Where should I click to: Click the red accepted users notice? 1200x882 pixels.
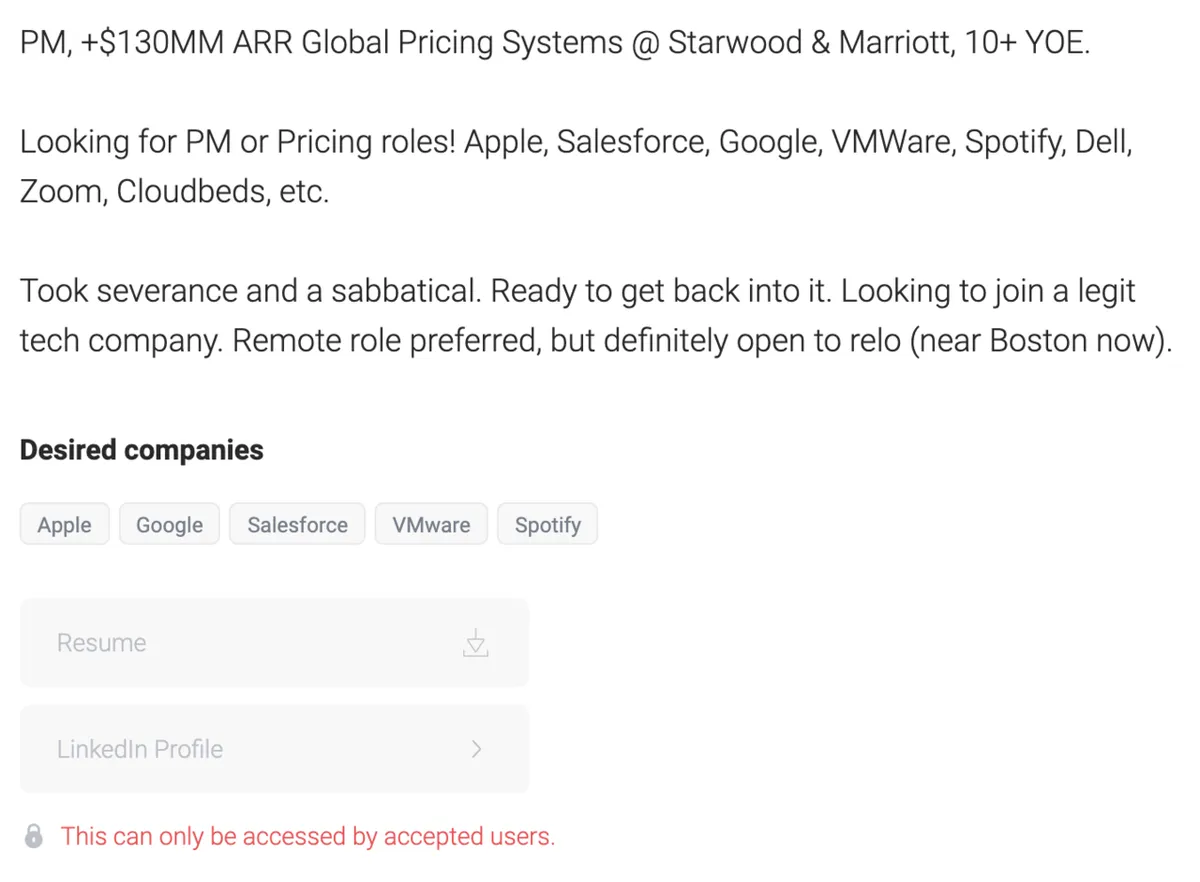pos(307,836)
